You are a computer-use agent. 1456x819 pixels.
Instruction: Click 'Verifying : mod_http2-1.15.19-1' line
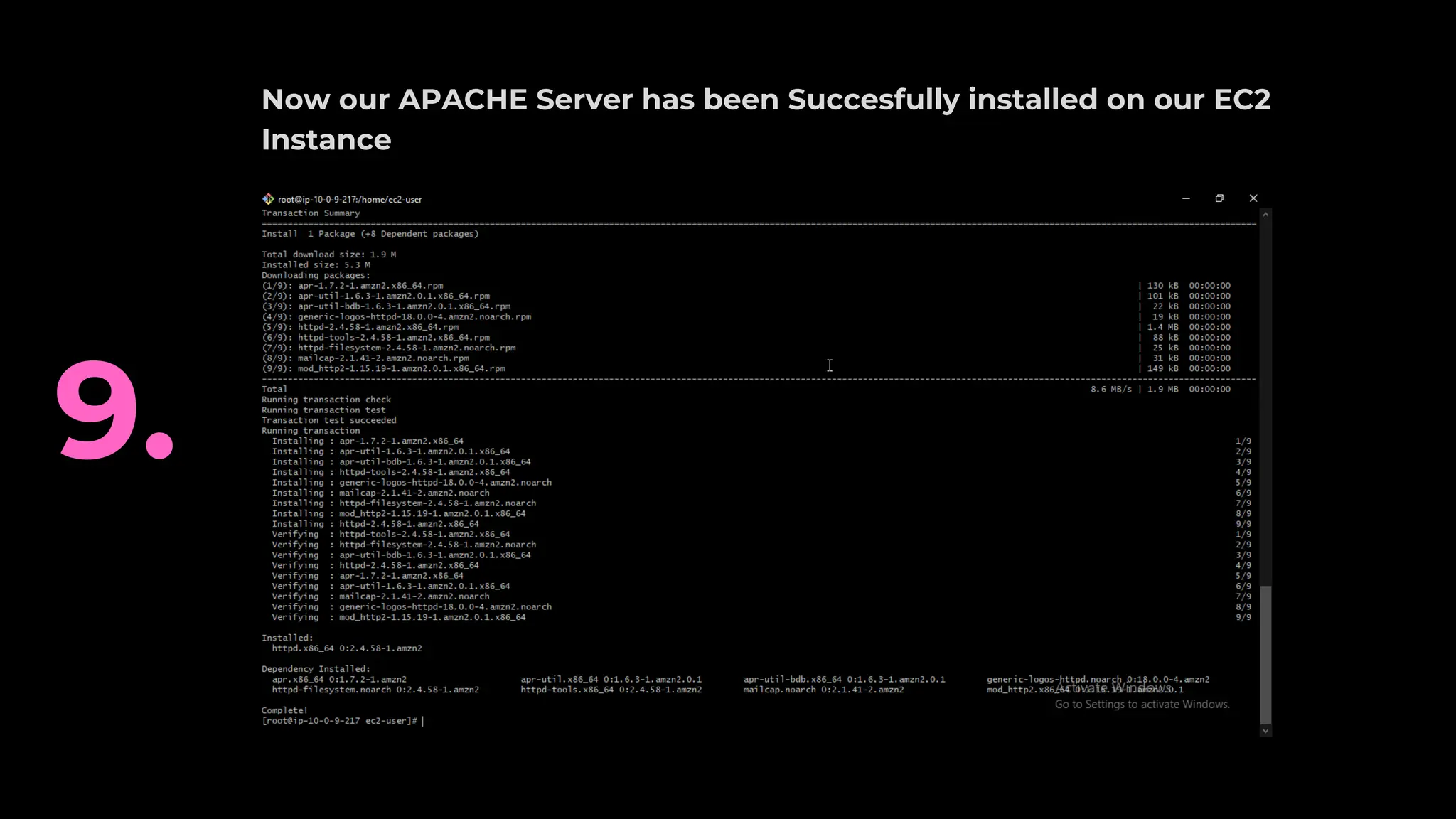399,618
